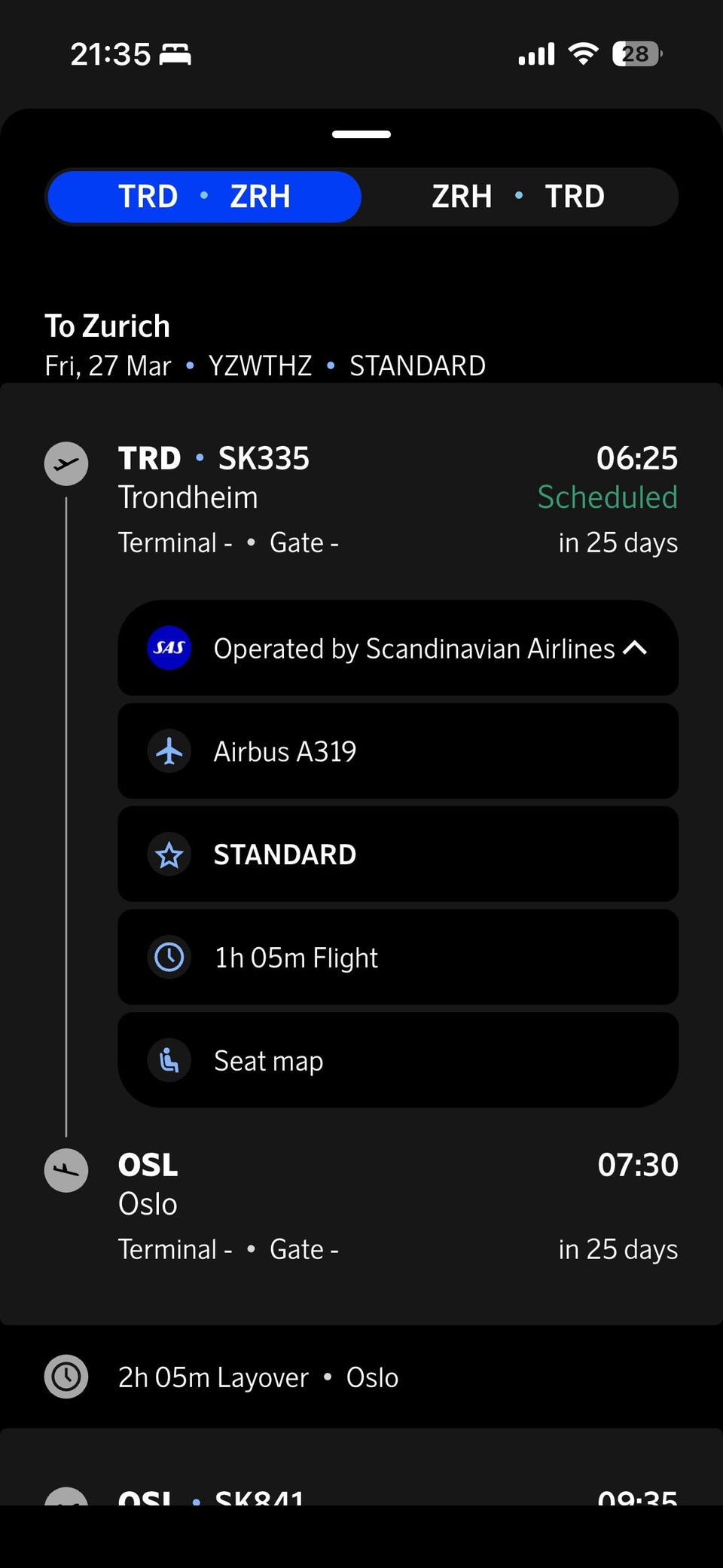Select the 1h 05m Flight row
This screenshot has height=1568, width=723.
pyautogui.click(x=398, y=958)
